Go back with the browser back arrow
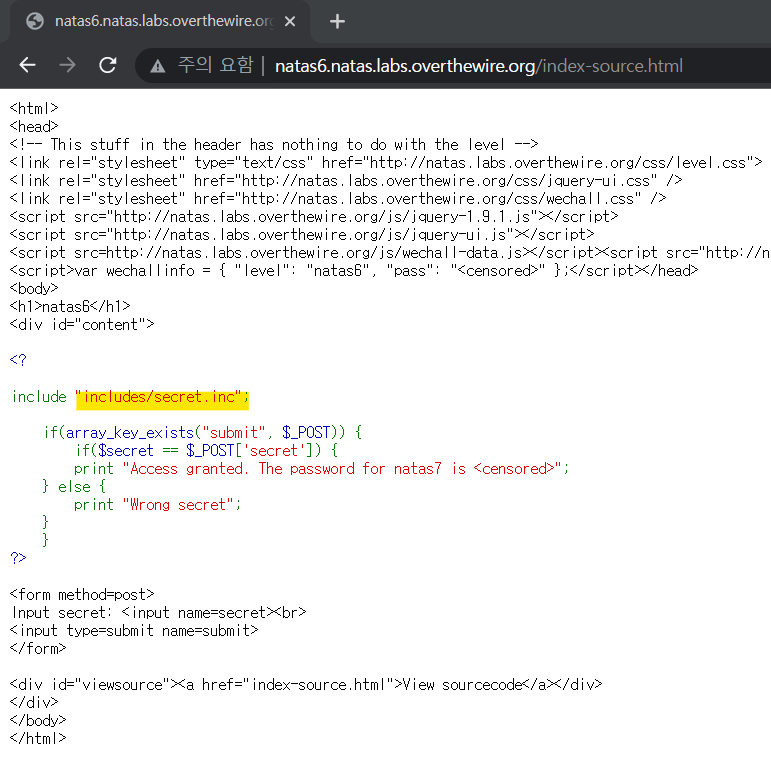The width and height of the screenshot is (771, 765). [x=28, y=65]
